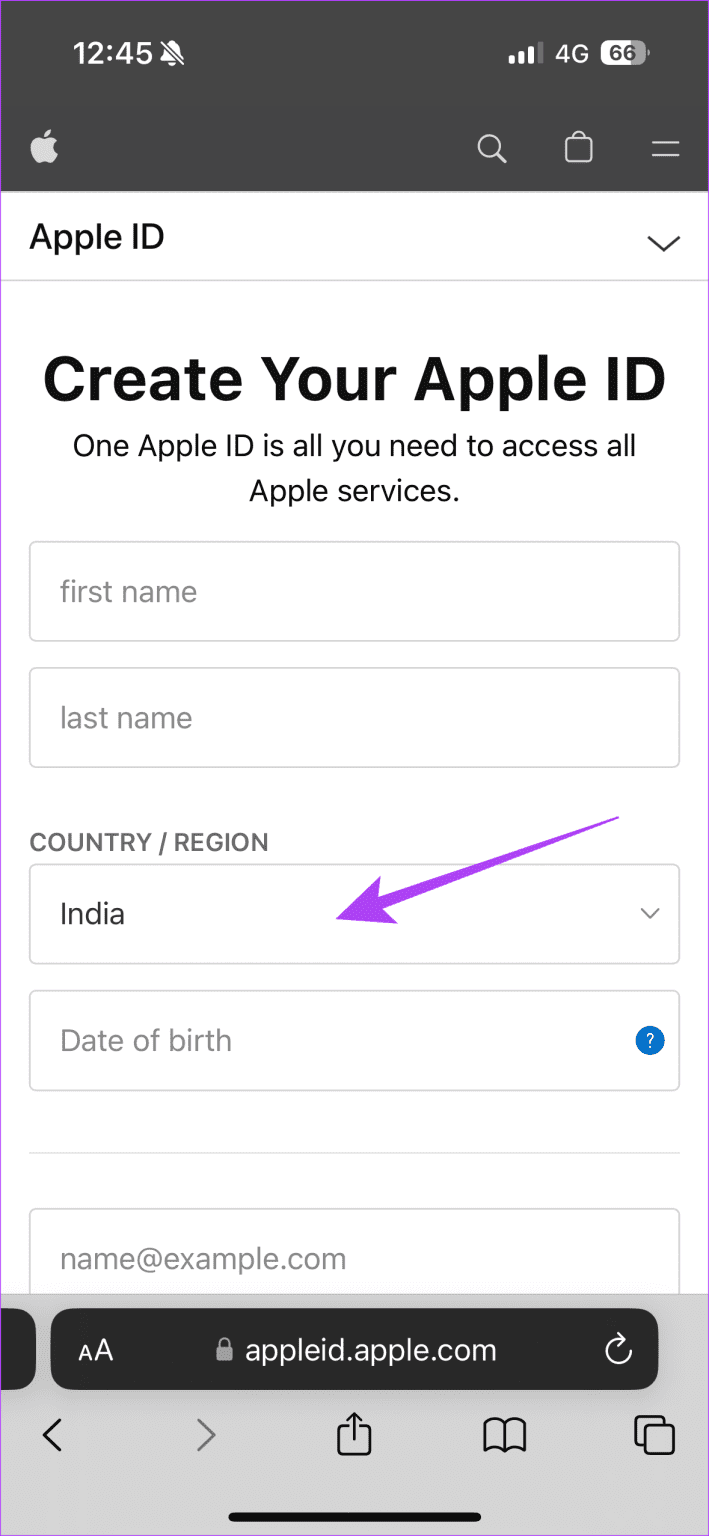Open the shopping bag icon
Image resolution: width=709 pixels, height=1536 pixels.
coord(579,149)
